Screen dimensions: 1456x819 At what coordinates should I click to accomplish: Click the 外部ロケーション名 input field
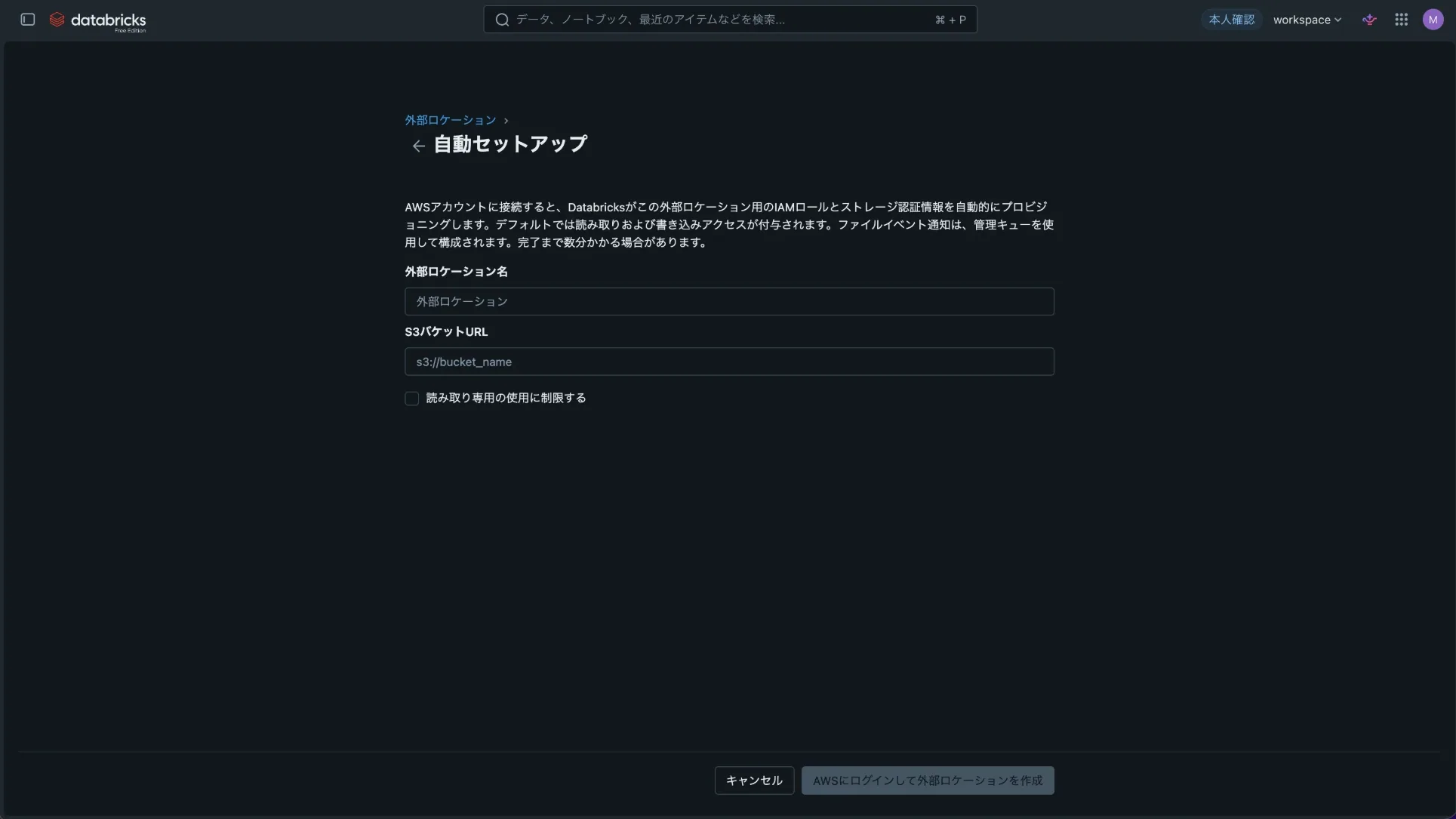[x=729, y=301]
